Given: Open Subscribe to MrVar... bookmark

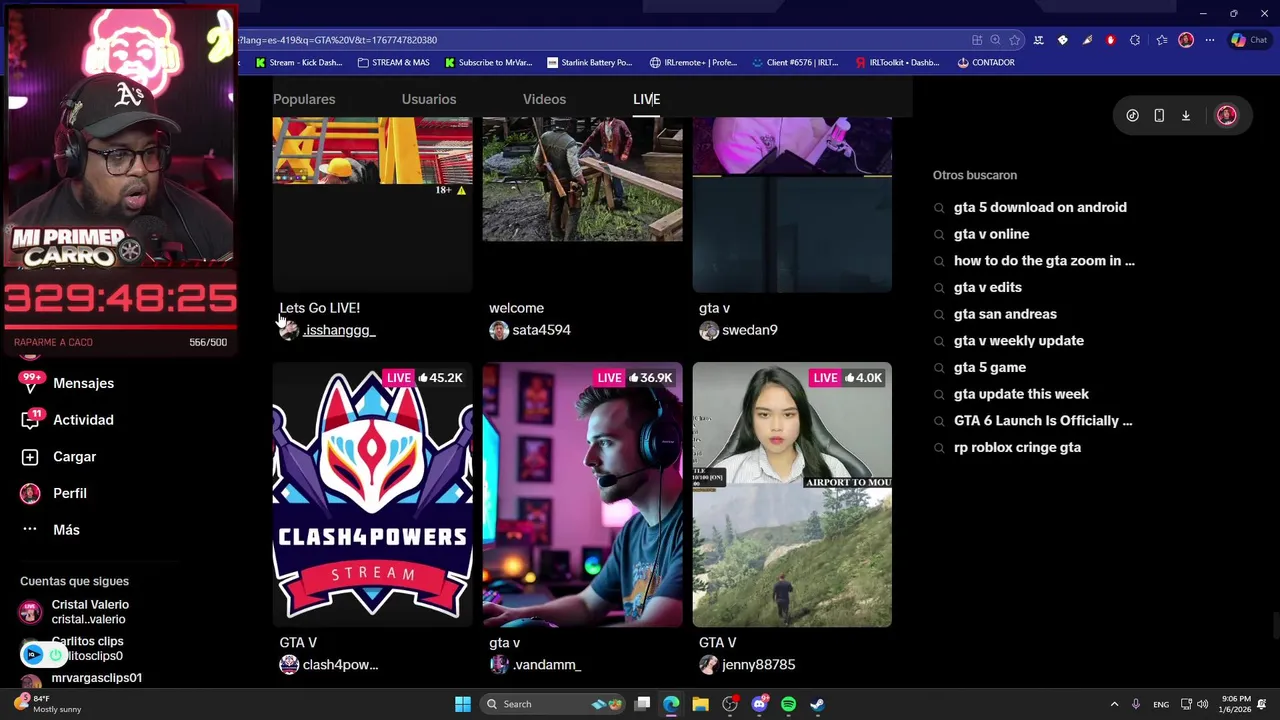Looking at the screenshot, I should pyautogui.click(x=487, y=62).
